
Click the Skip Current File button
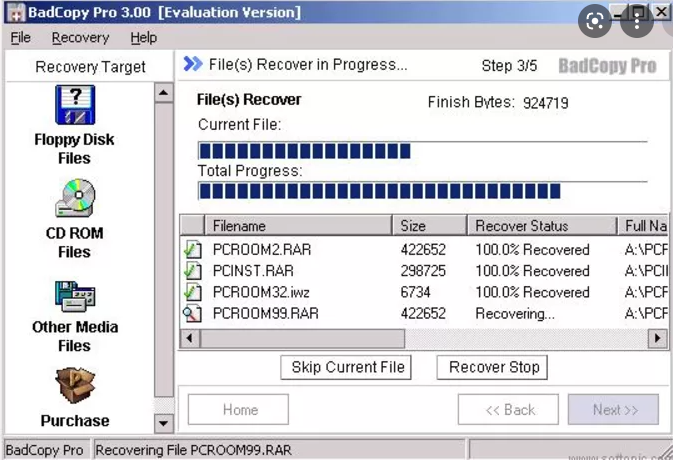point(346,367)
